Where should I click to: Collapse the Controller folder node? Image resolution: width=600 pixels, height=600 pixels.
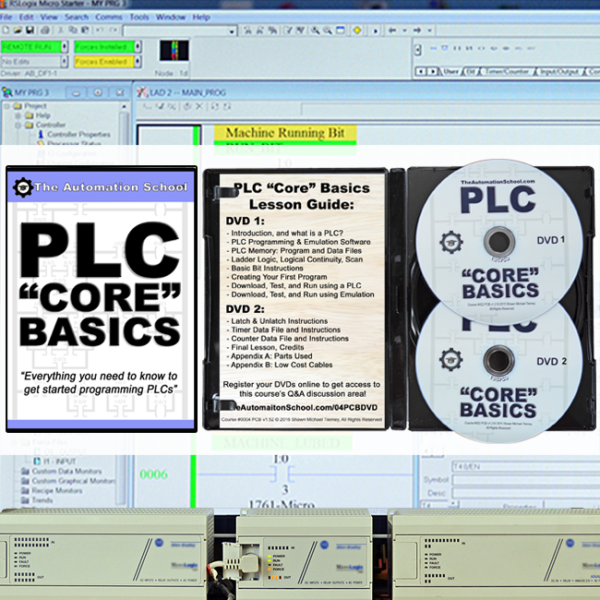18,125
